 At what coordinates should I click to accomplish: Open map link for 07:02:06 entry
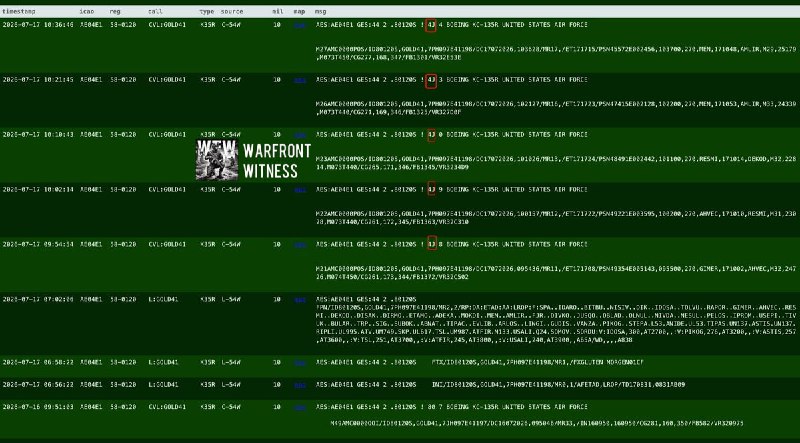pos(300,300)
